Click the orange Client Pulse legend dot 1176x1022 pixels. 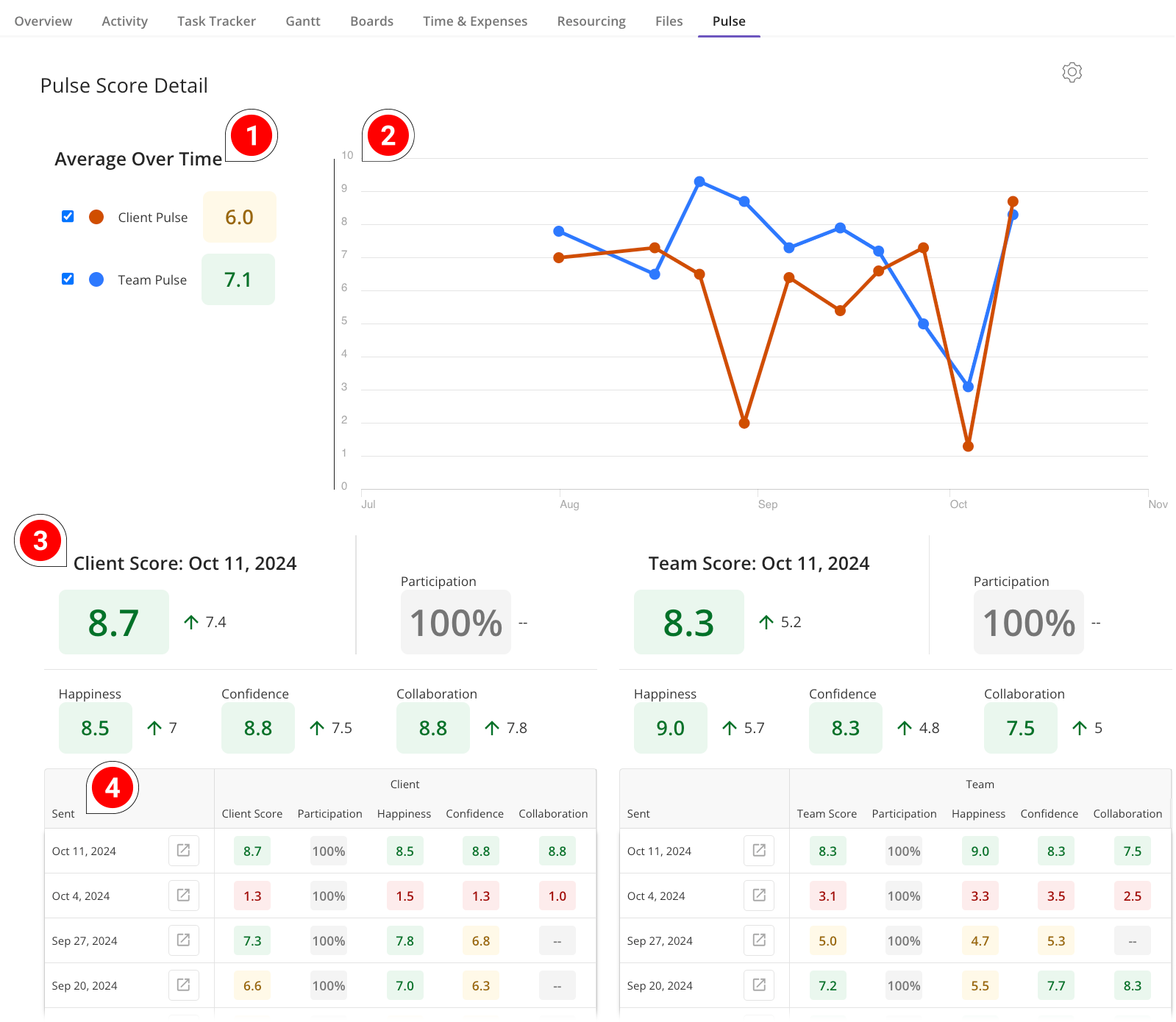(96, 217)
